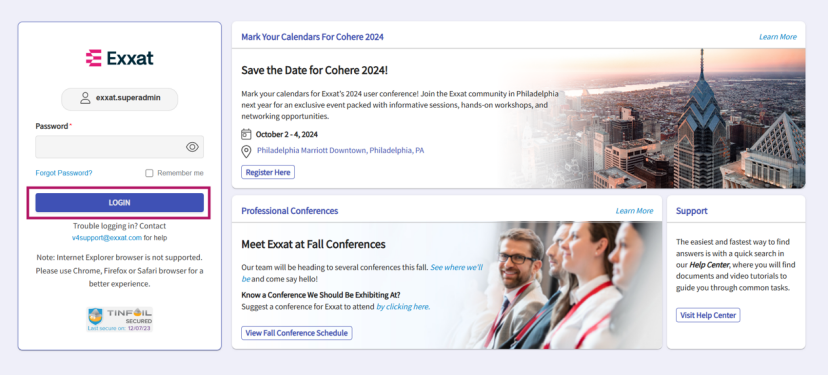Screen dimensions: 828x375
Task: Toggle password visibility eye icon
Action: (x=192, y=147)
